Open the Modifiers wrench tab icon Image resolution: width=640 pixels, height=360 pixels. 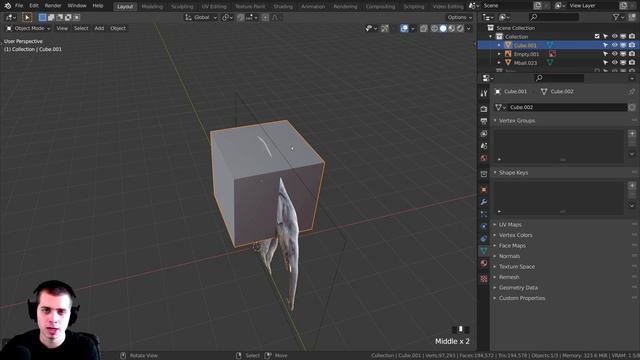pos(484,202)
